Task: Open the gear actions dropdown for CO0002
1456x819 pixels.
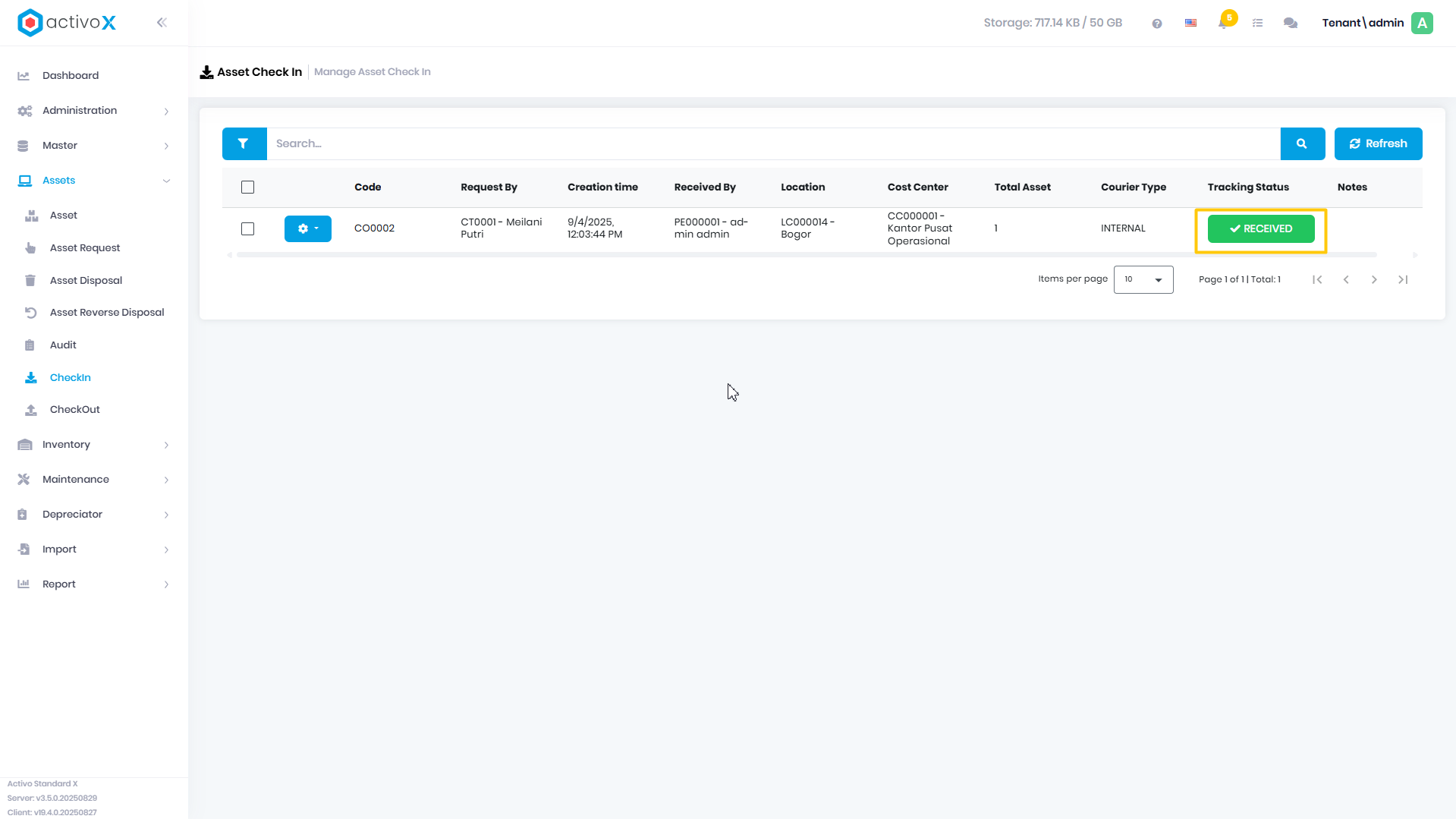Action: [x=307, y=228]
